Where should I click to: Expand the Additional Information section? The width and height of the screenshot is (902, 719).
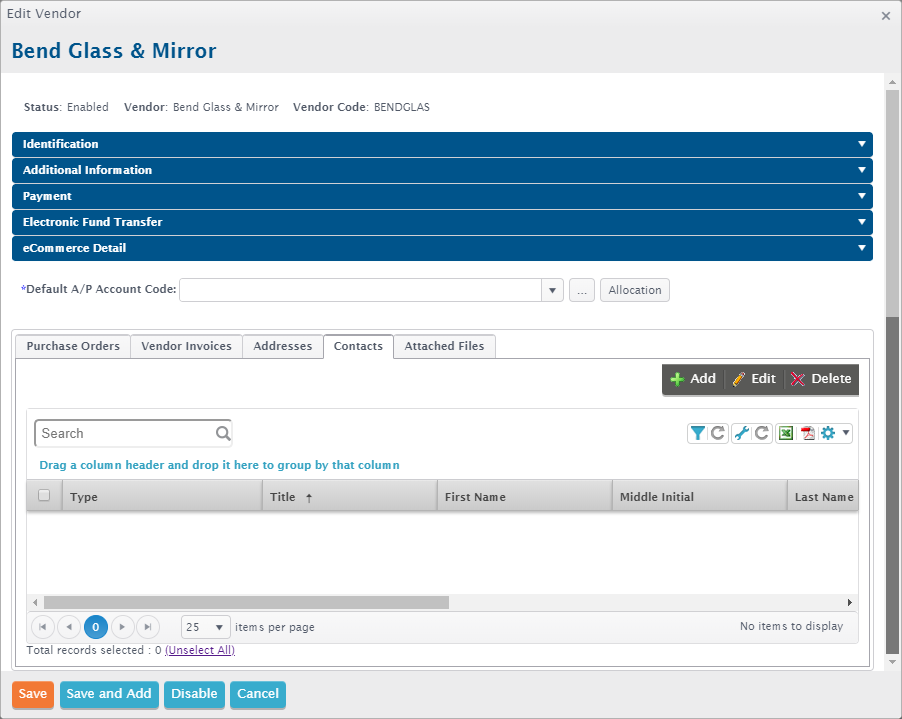[x=442, y=170]
